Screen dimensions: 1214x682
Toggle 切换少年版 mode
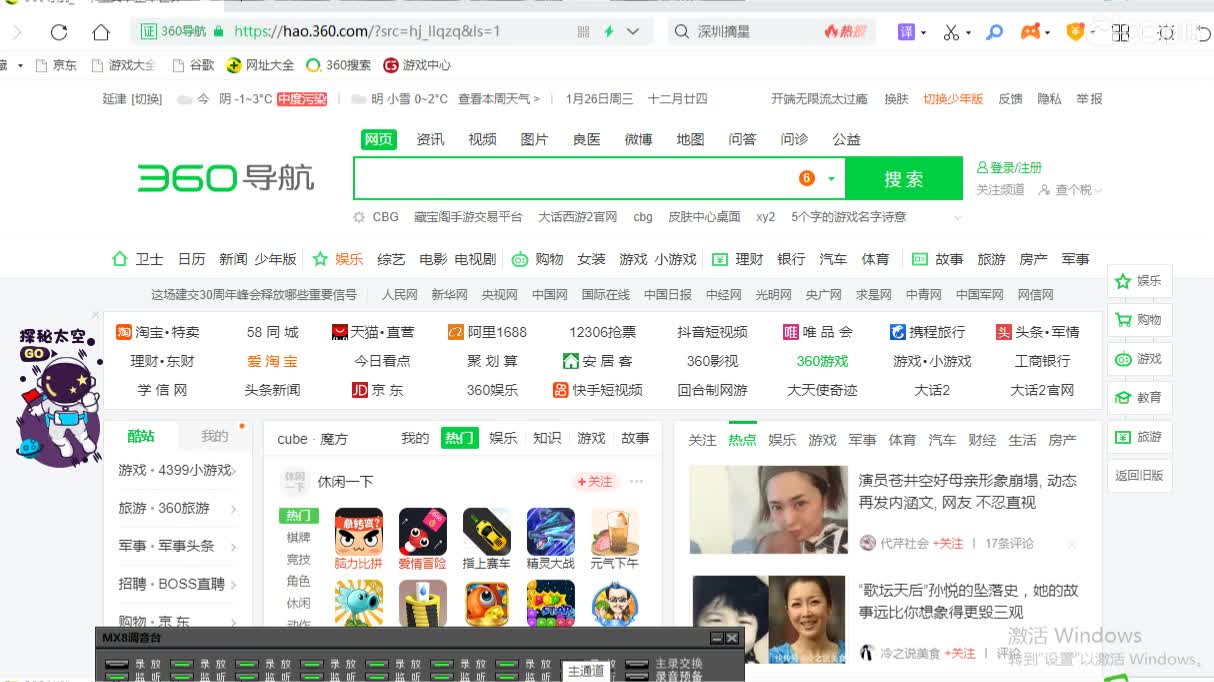(953, 99)
